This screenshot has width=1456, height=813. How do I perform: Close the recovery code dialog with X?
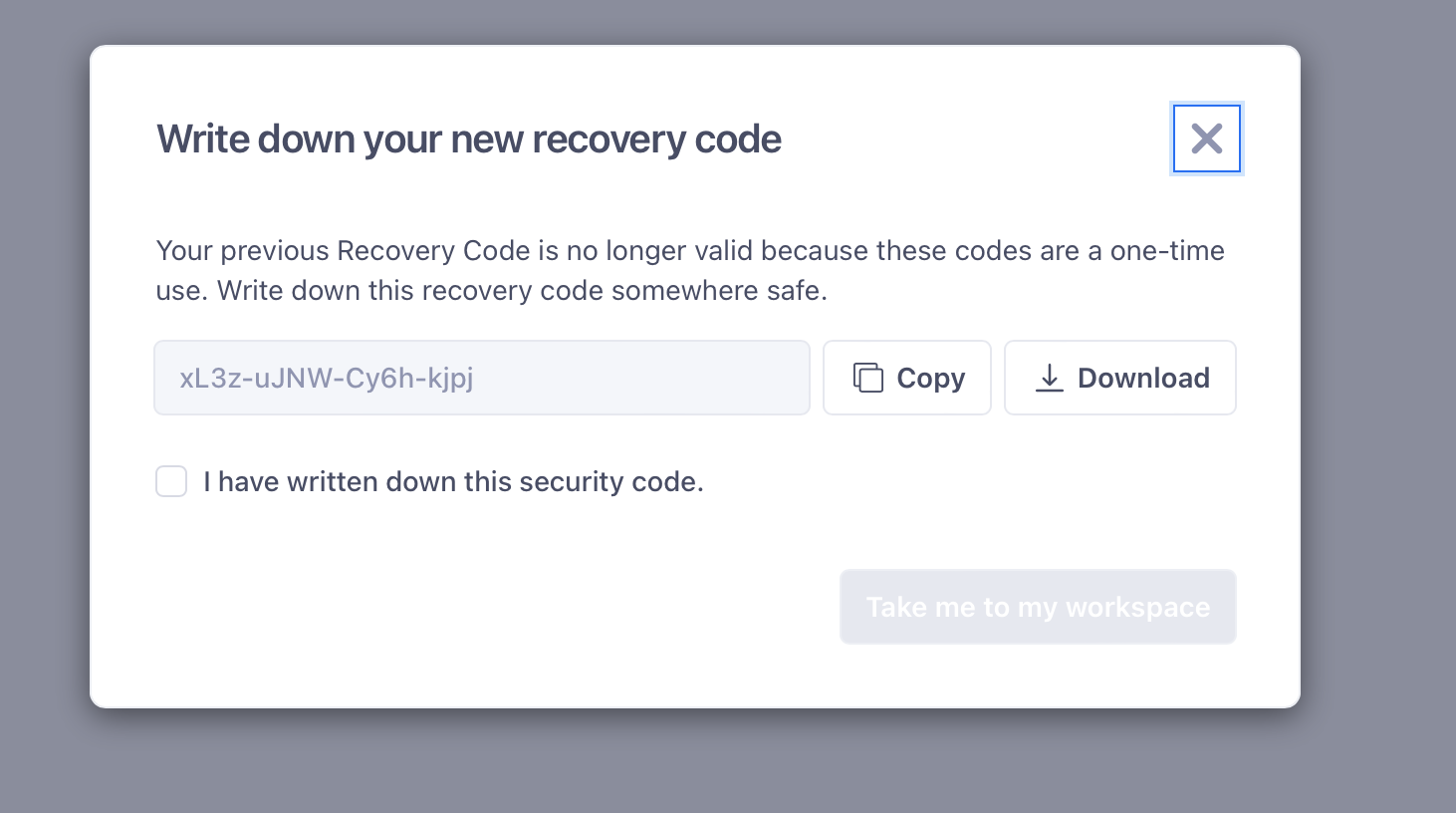1206,138
